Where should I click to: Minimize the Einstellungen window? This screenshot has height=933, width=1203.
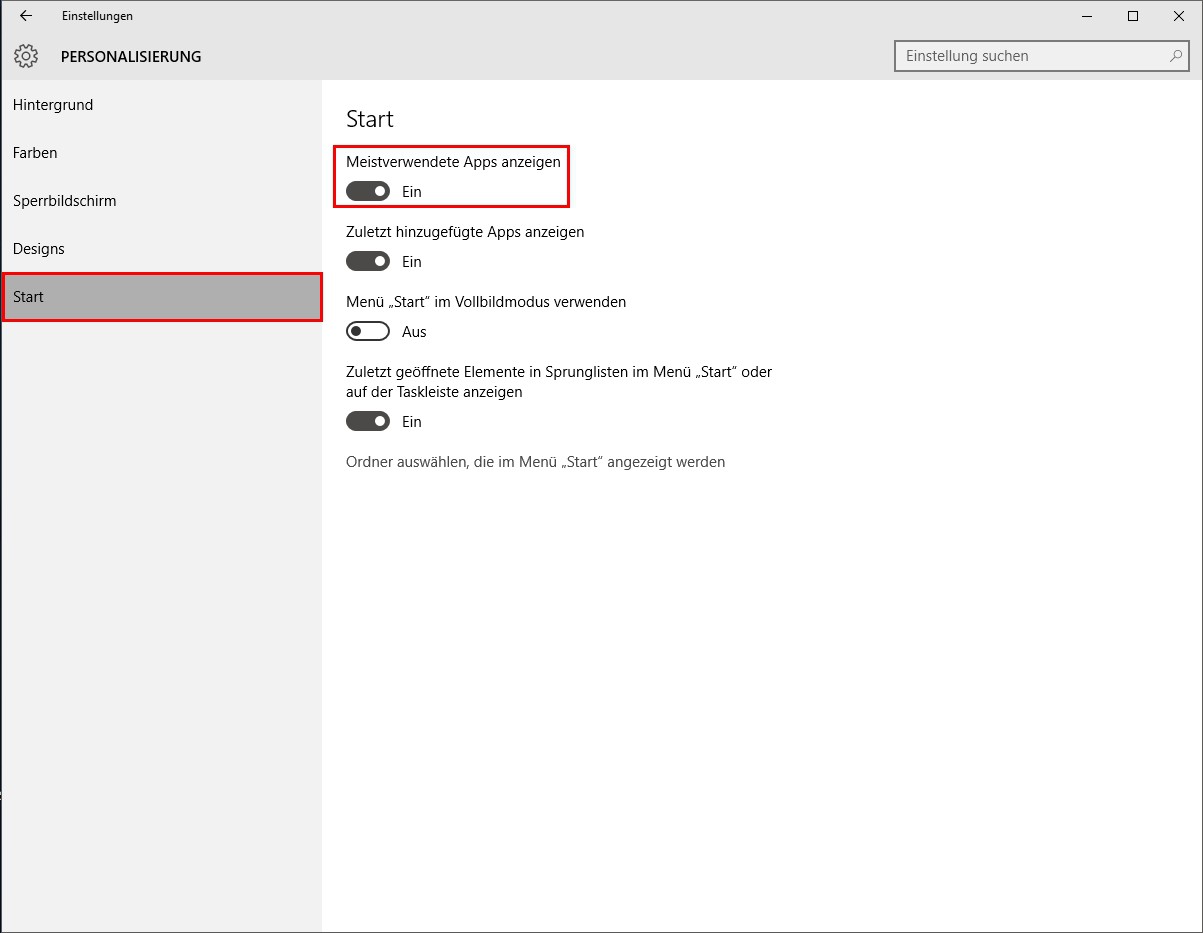point(1085,16)
